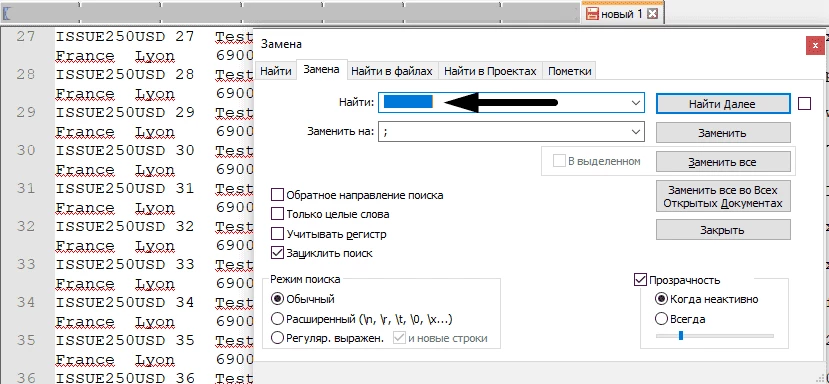Select Когда неактивно transparency option
Image resolution: width=829 pixels, height=384 pixels.
pos(661,299)
